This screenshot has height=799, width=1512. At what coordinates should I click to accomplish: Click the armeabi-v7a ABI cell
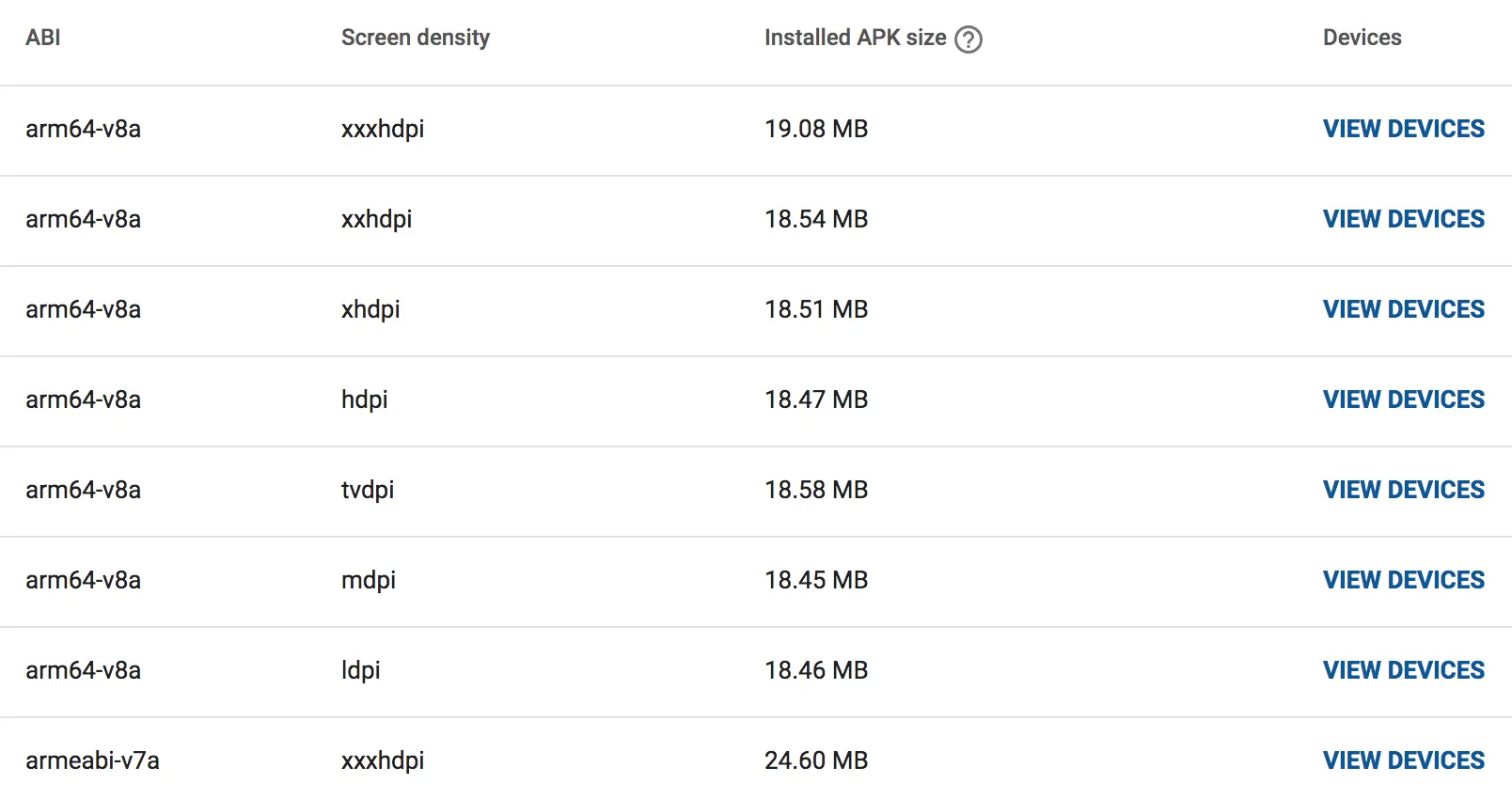(x=92, y=760)
